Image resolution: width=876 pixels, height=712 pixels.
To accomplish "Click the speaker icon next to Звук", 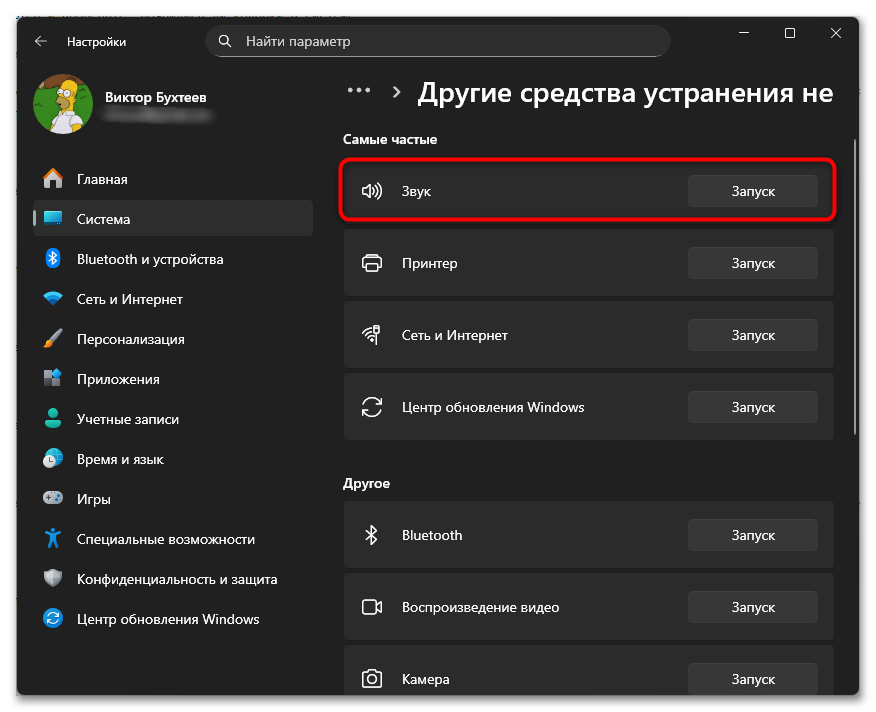I will pyautogui.click(x=372, y=190).
